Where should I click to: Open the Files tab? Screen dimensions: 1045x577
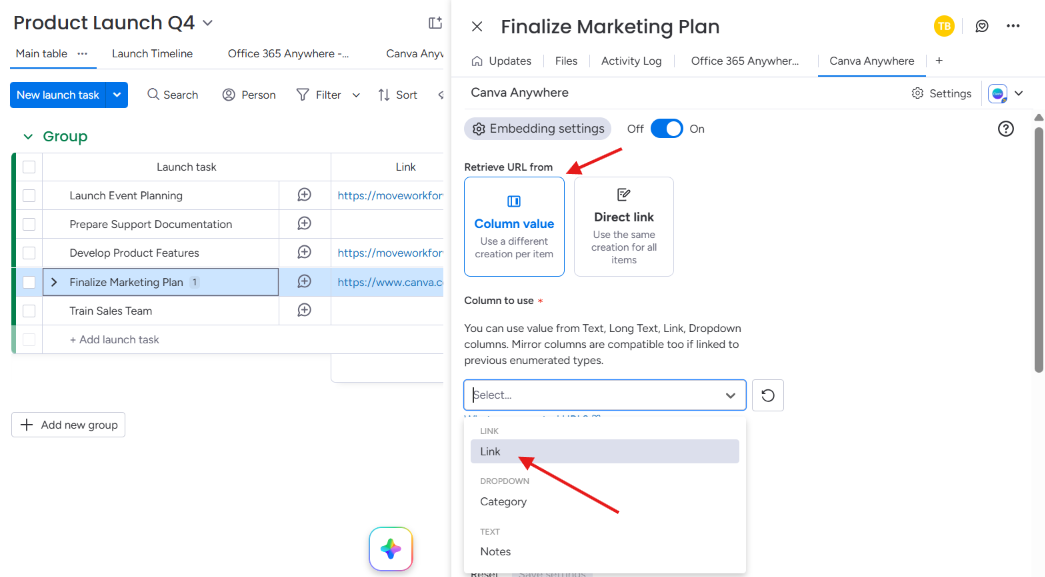coord(566,61)
